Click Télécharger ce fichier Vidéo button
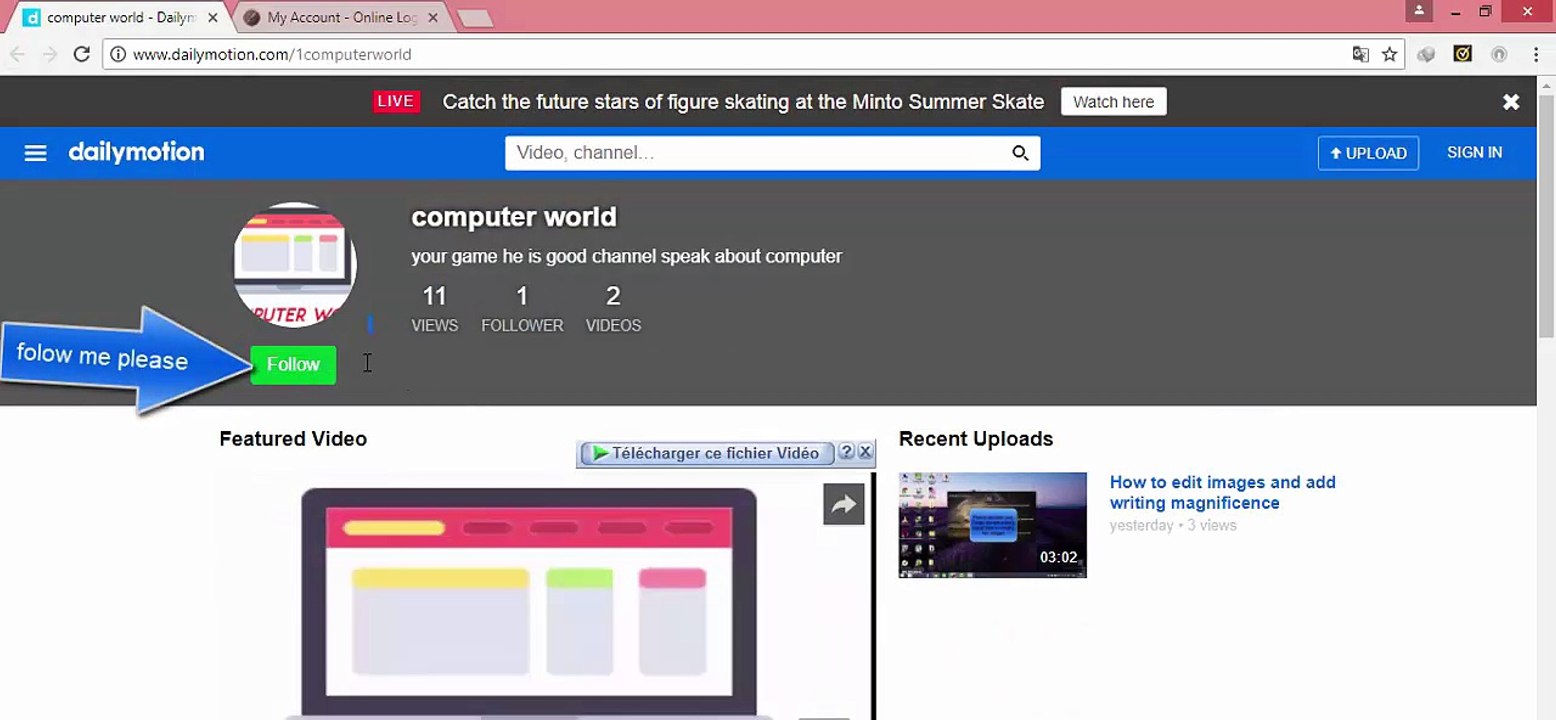The height and width of the screenshot is (720, 1556). 706,453
